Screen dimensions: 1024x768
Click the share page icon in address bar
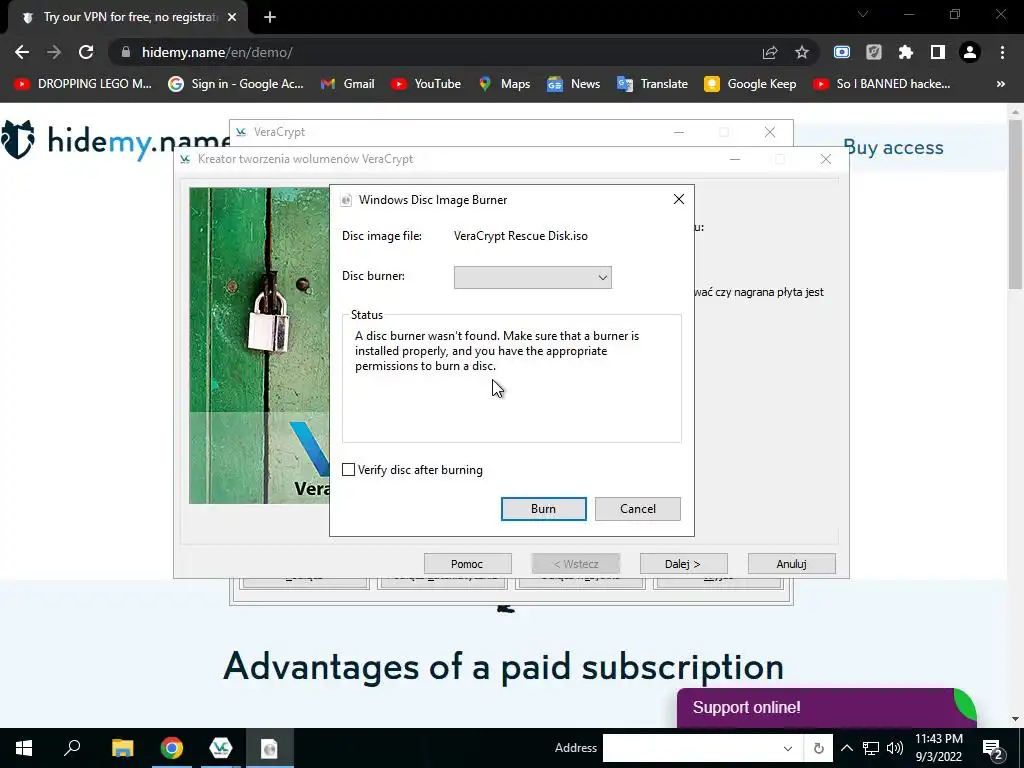[x=770, y=52]
